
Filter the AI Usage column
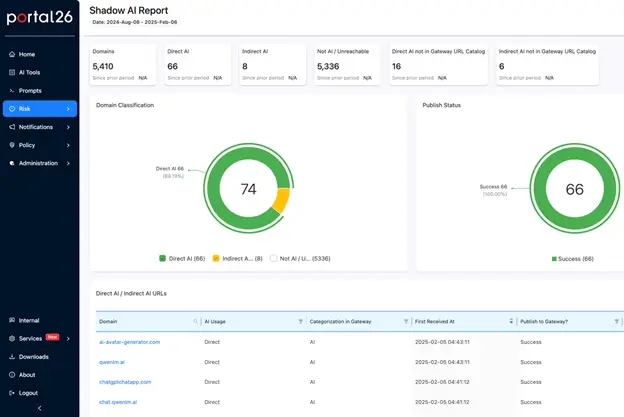(x=300, y=322)
